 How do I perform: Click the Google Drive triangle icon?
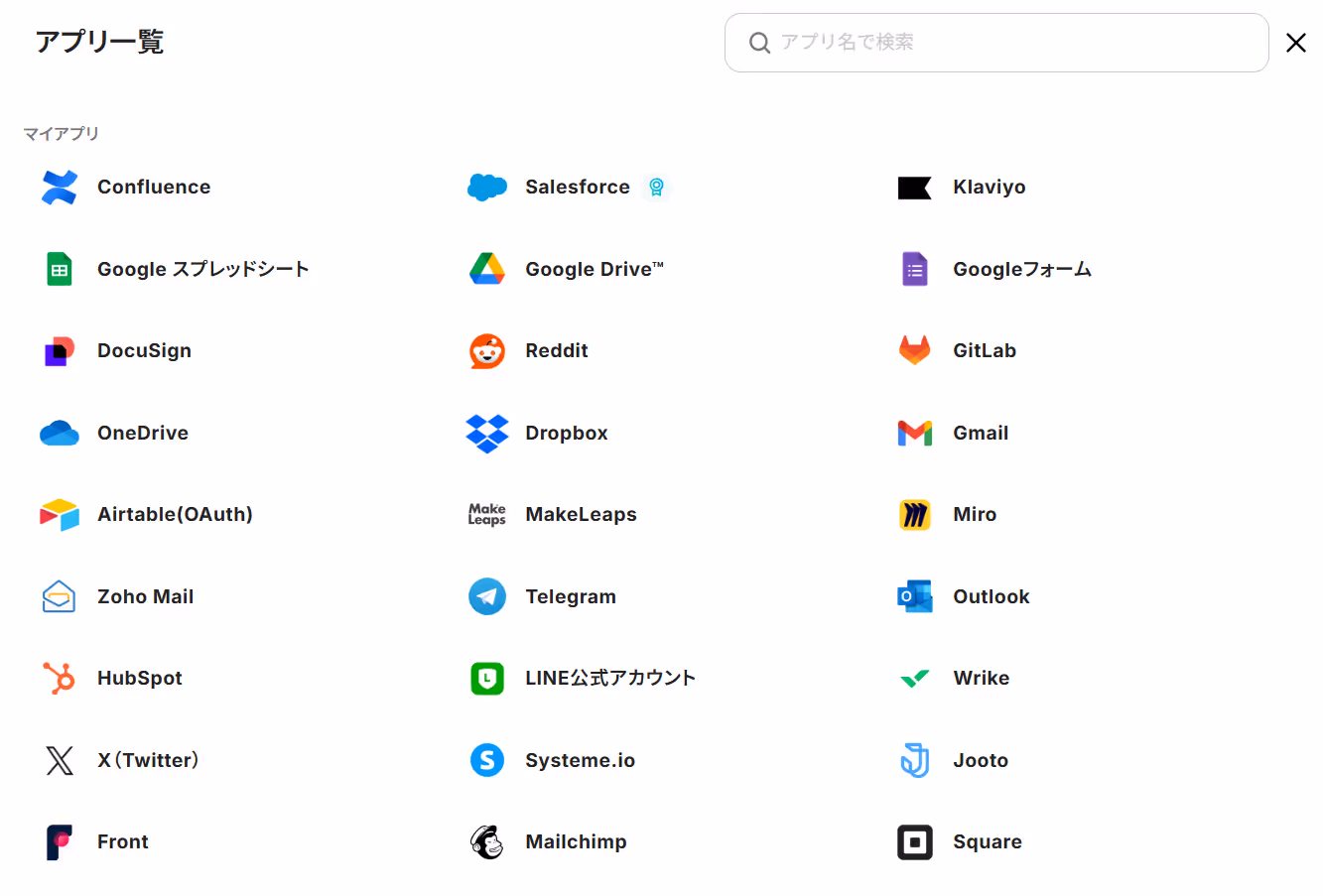(487, 269)
